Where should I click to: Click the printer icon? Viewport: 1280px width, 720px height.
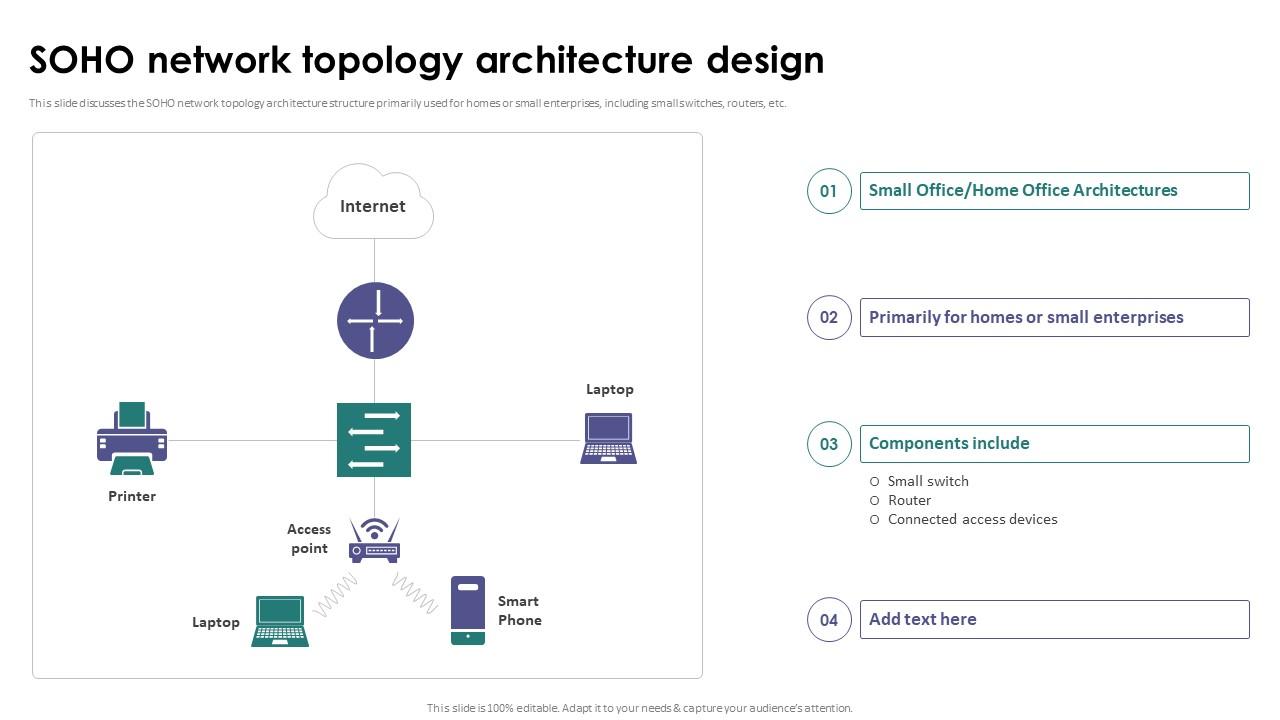[132, 439]
